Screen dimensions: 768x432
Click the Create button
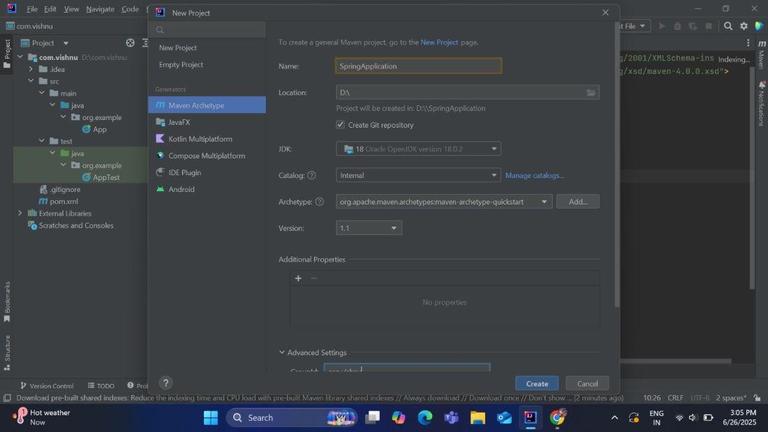[537, 384]
